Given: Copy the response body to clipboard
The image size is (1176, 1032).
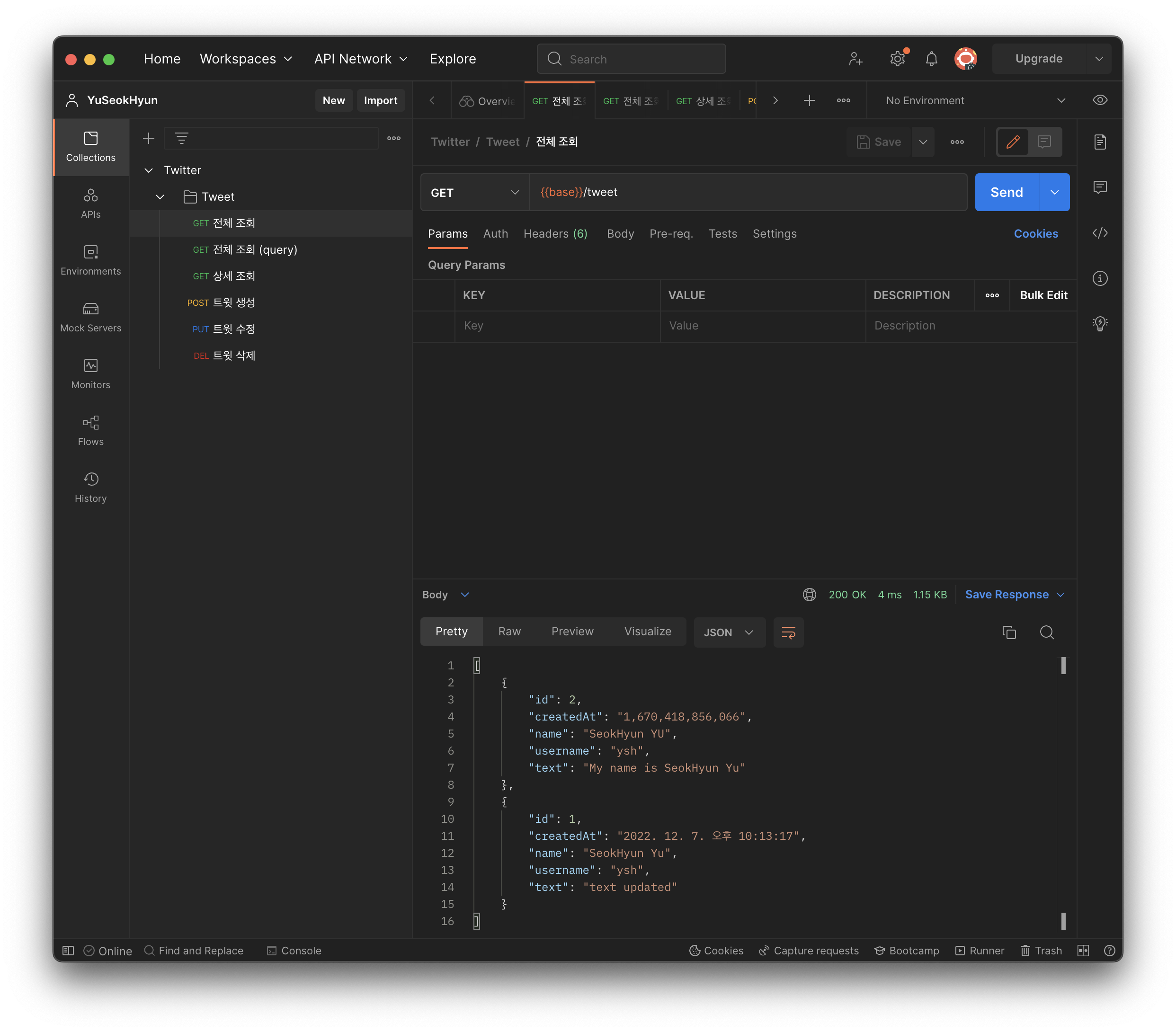Looking at the screenshot, I should tap(1008, 632).
